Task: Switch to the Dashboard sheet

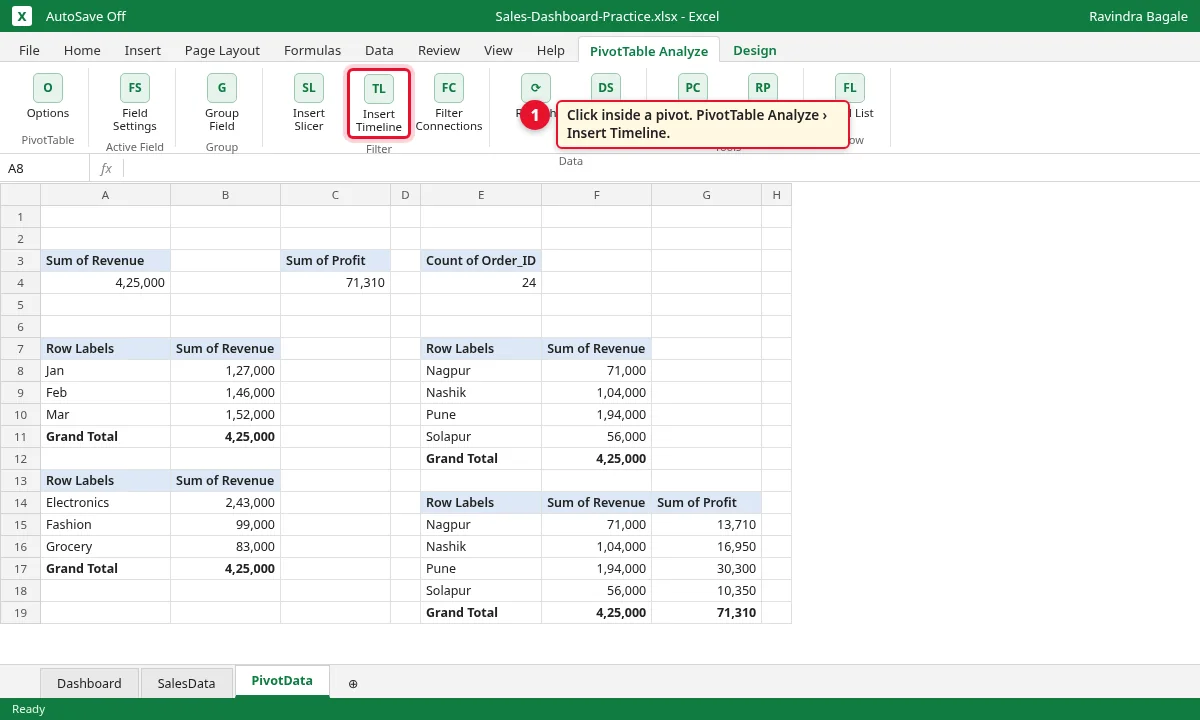Action: pyautogui.click(x=89, y=683)
